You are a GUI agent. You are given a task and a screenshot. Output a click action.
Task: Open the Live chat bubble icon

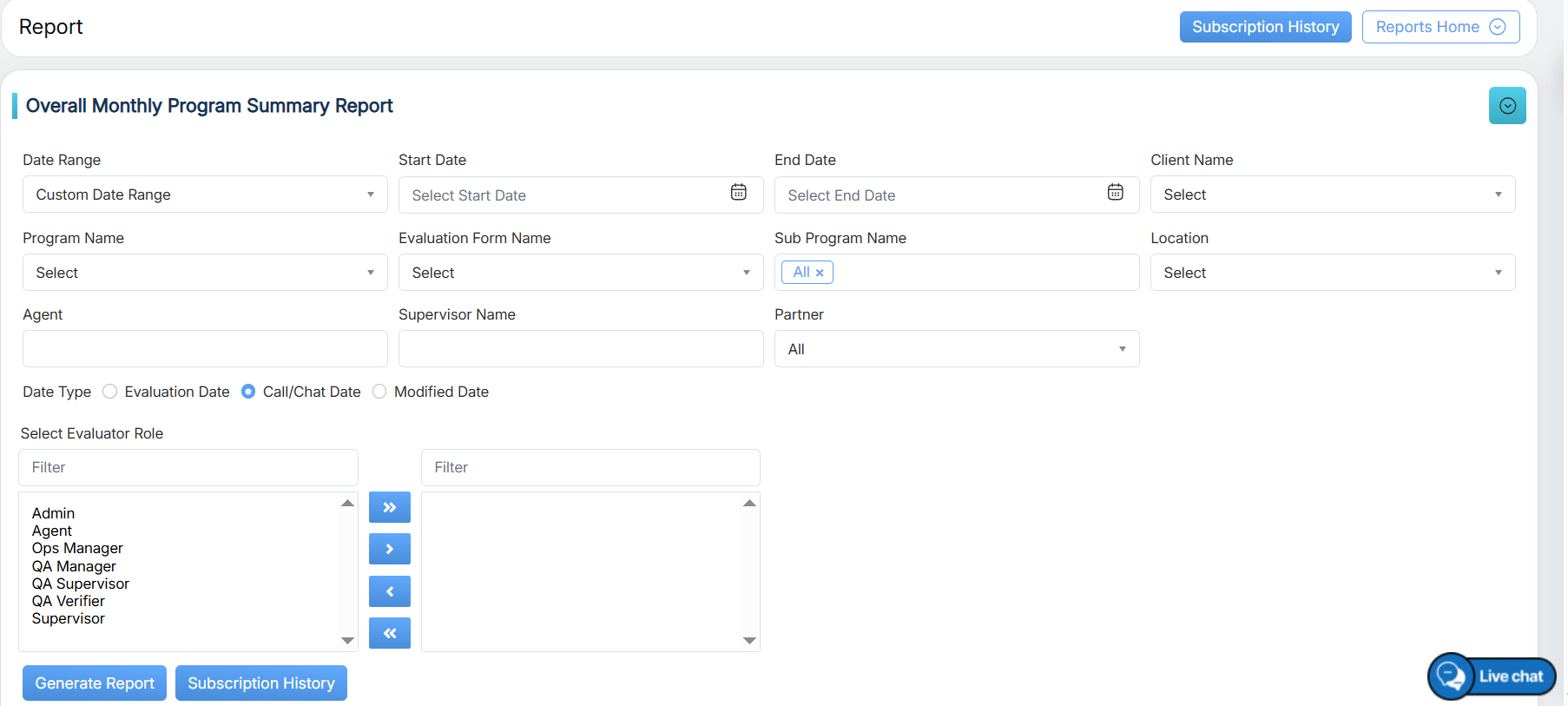point(1451,676)
